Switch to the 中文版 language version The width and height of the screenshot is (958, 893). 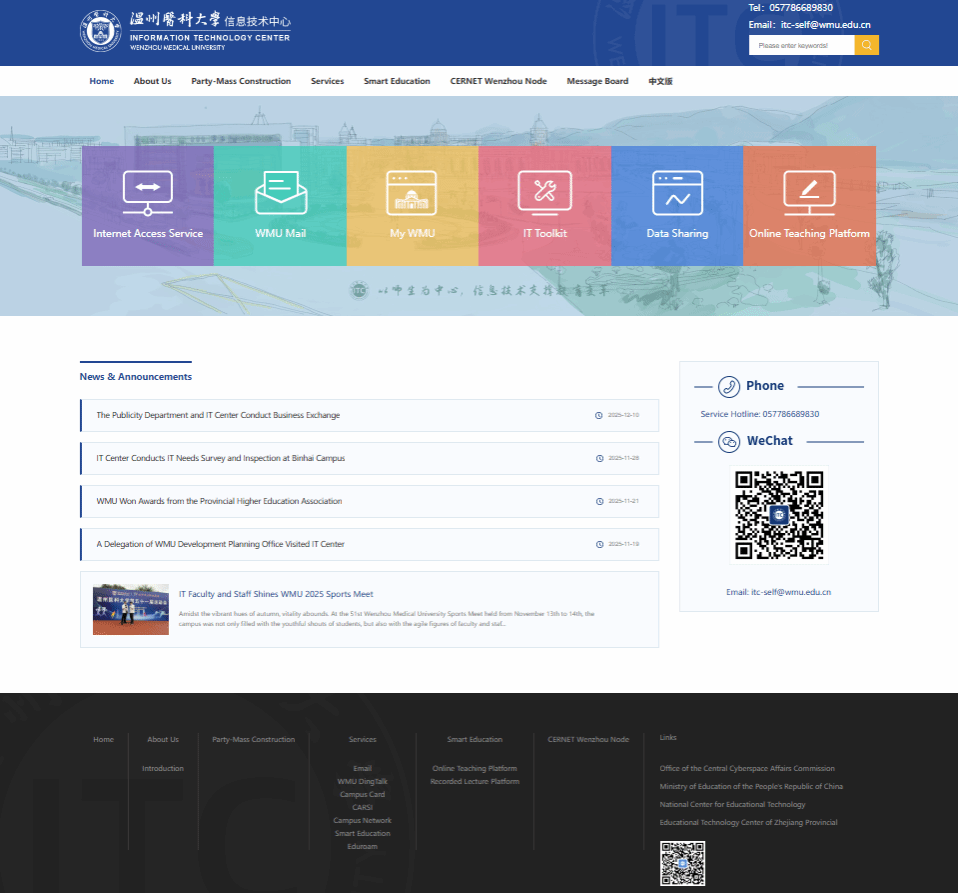pos(660,81)
